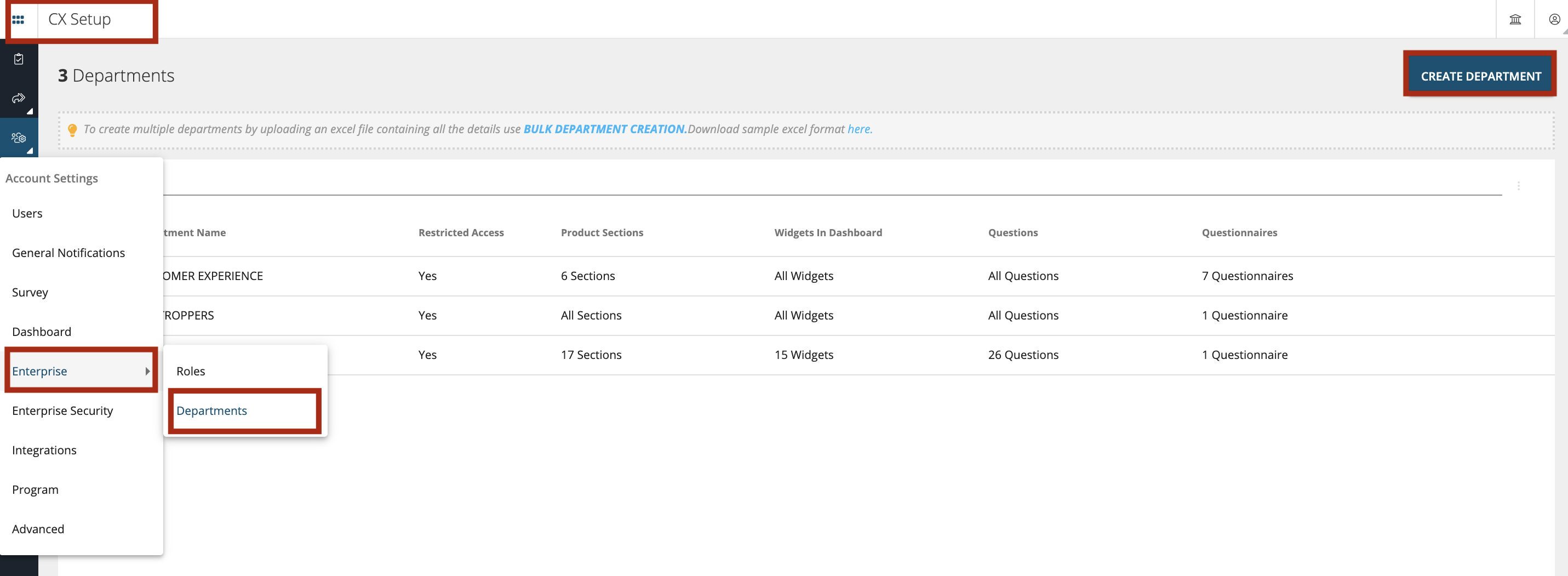The image size is (1568, 576).
Task: Open Program menu item
Action: [x=82, y=489]
